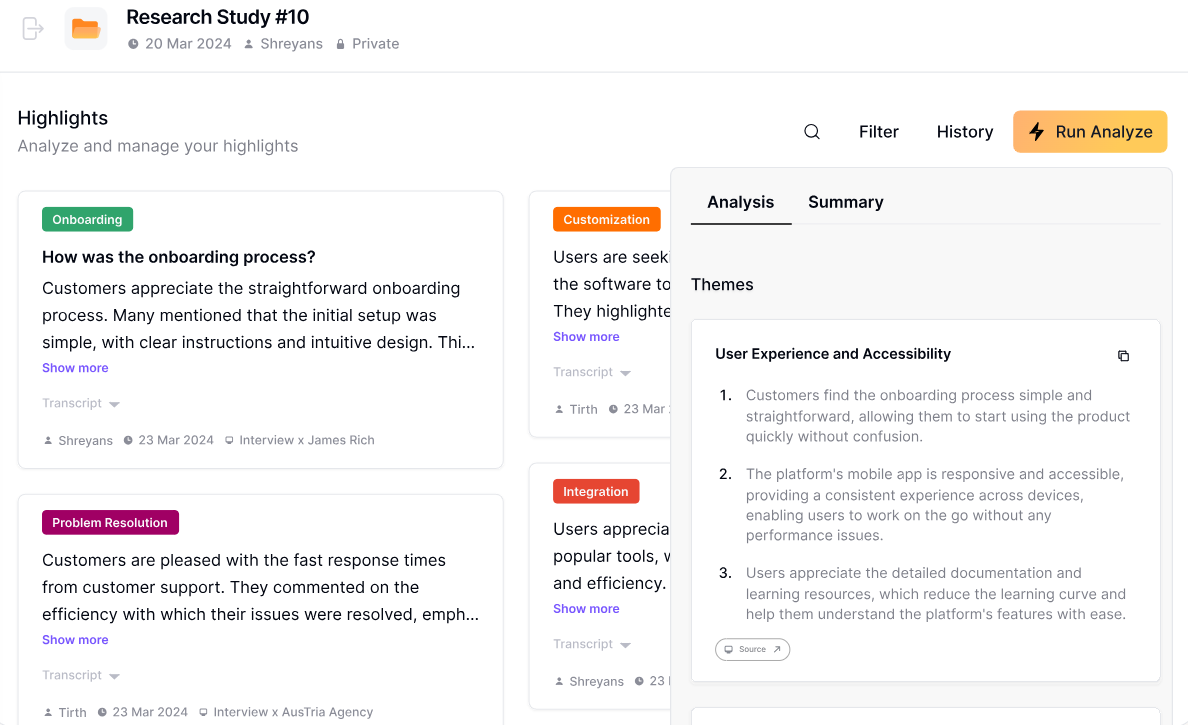Run Analyze on highlights
Image resolution: width=1188 pixels, height=725 pixels.
(x=1090, y=132)
